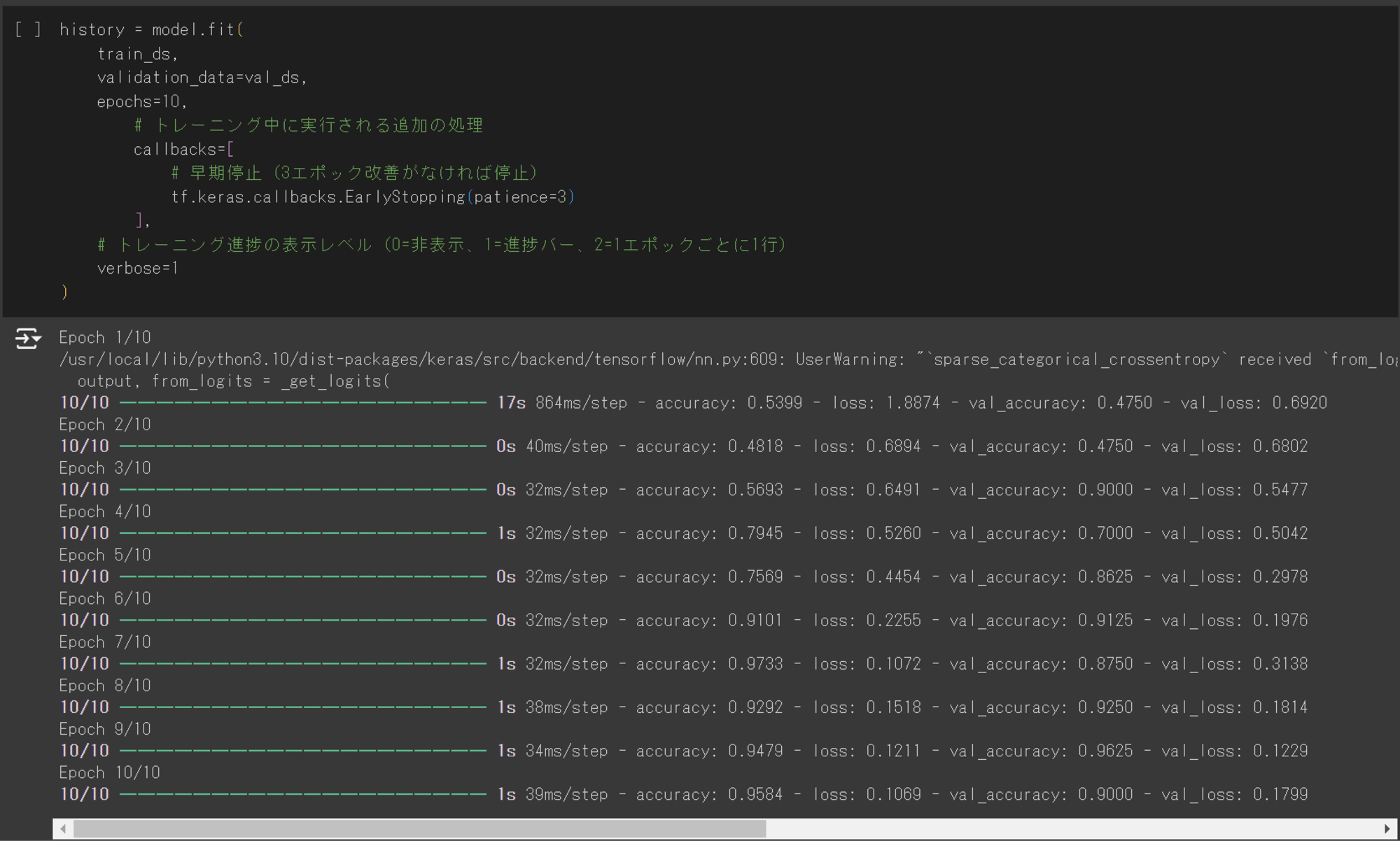Image resolution: width=1400 pixels, height=841 pixels.
Task: Run the cell via the bracket play area
Action: click(x=28, y=29)
